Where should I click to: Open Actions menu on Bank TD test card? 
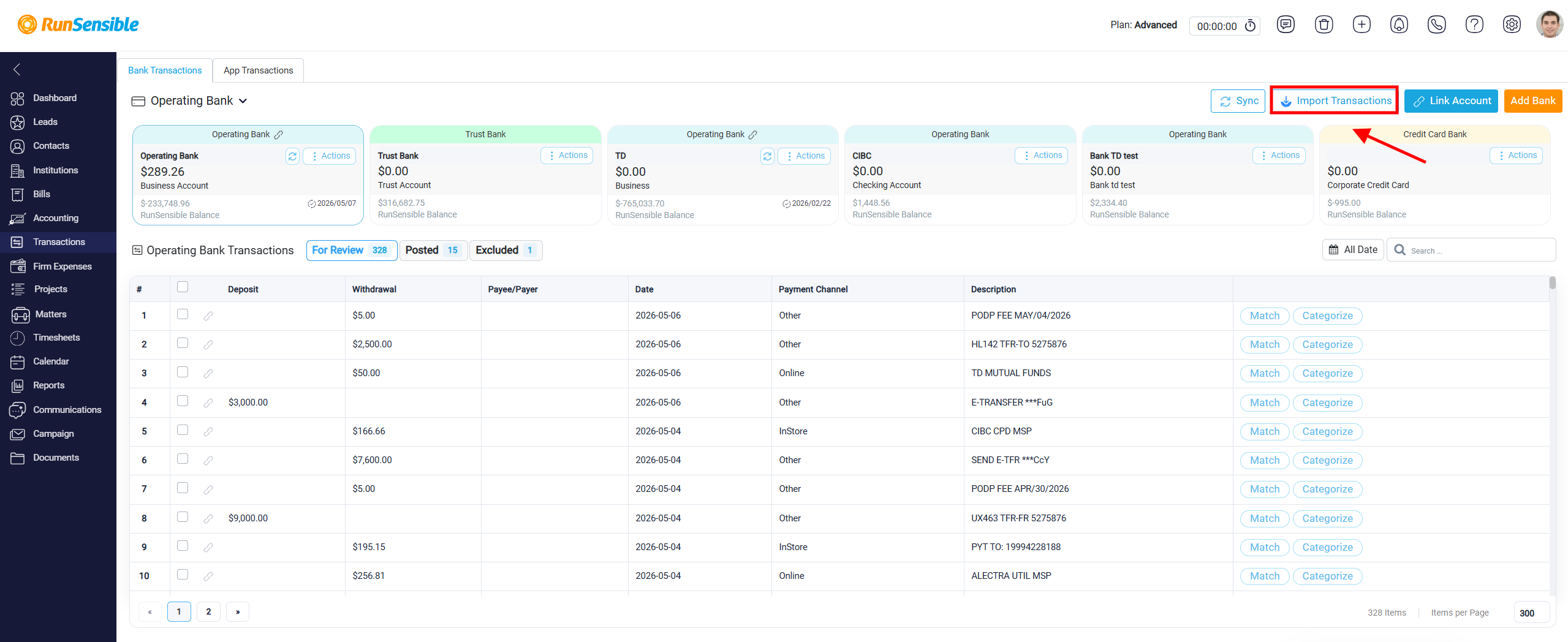(1279, 156)
